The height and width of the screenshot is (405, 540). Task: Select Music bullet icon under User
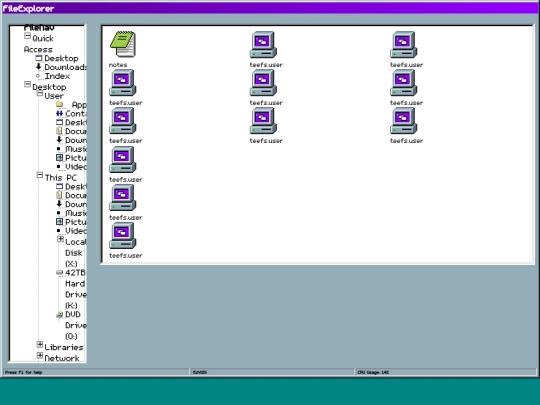[59, 149]
